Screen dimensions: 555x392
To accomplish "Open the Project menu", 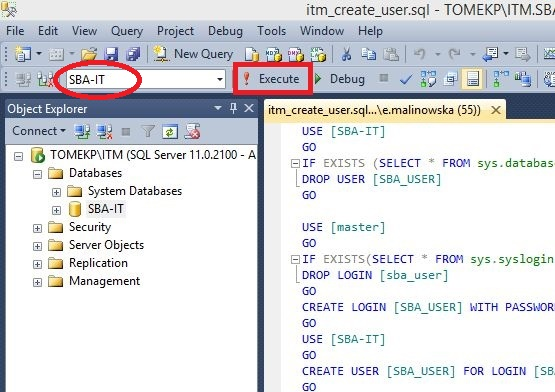I will [175, 31].
